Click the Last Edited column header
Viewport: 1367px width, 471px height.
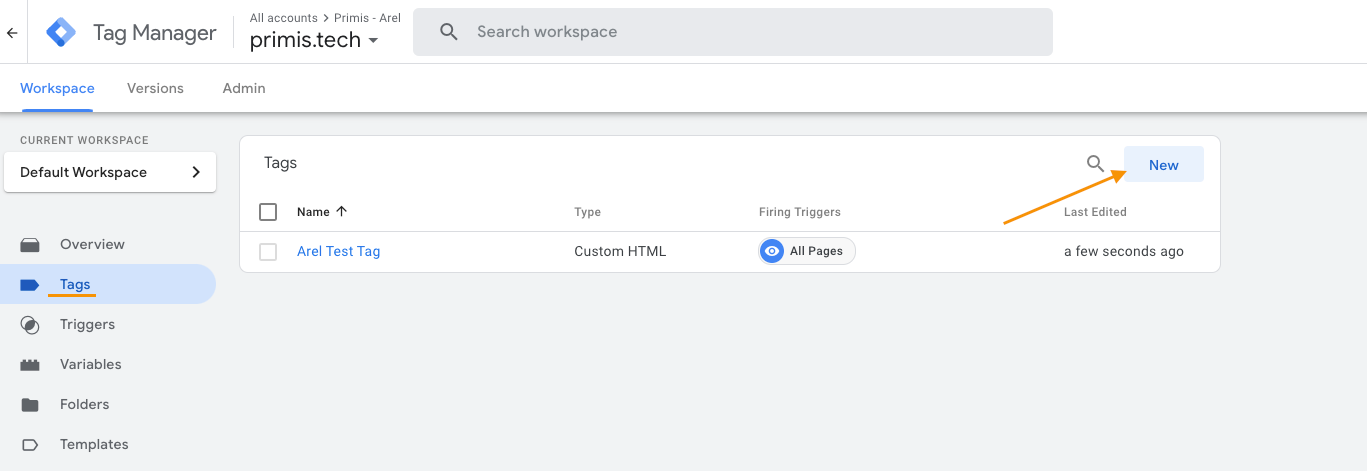point(1095,212)
